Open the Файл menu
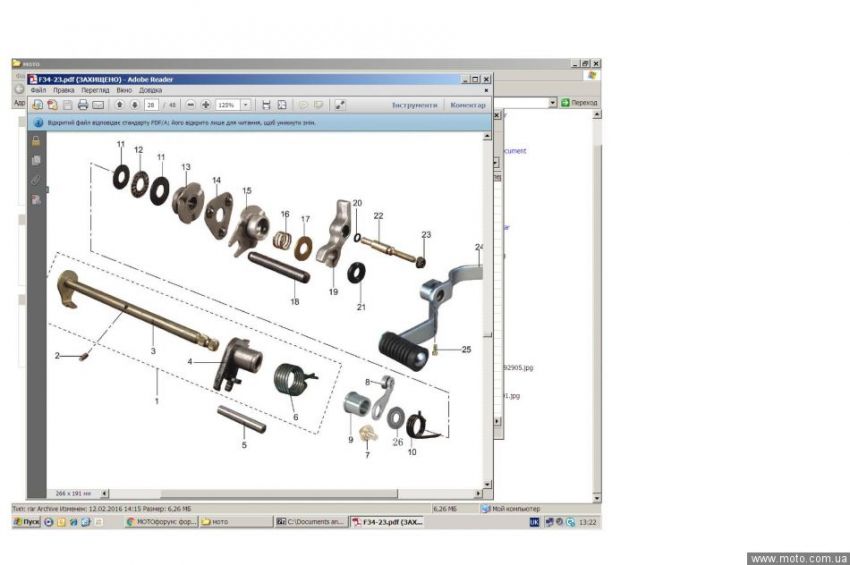Image resolution: width=850 pixels, height=565 pixels. pos(38,90)
